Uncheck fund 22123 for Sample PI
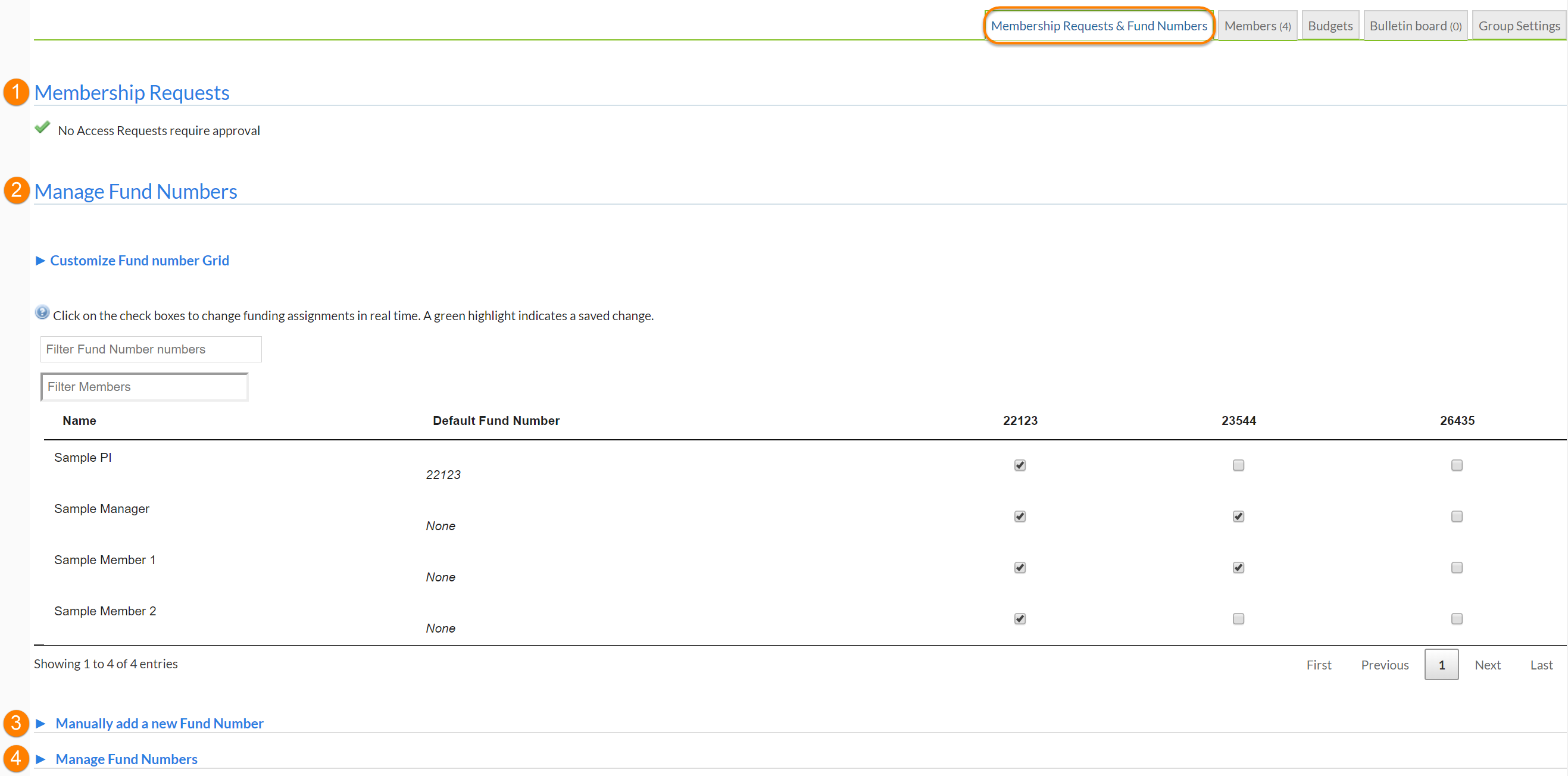Viewport: 1568px width, 776px height. click(x=1020, y=465)
